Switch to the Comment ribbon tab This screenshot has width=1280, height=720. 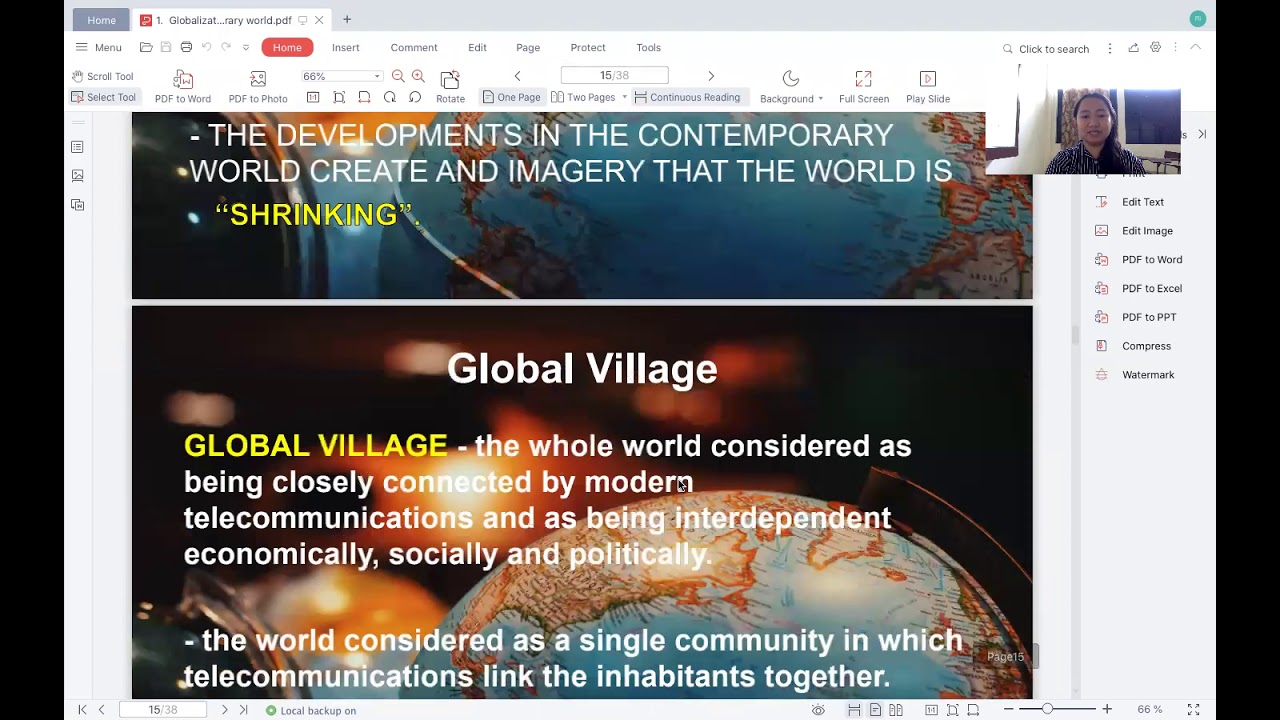414,47
